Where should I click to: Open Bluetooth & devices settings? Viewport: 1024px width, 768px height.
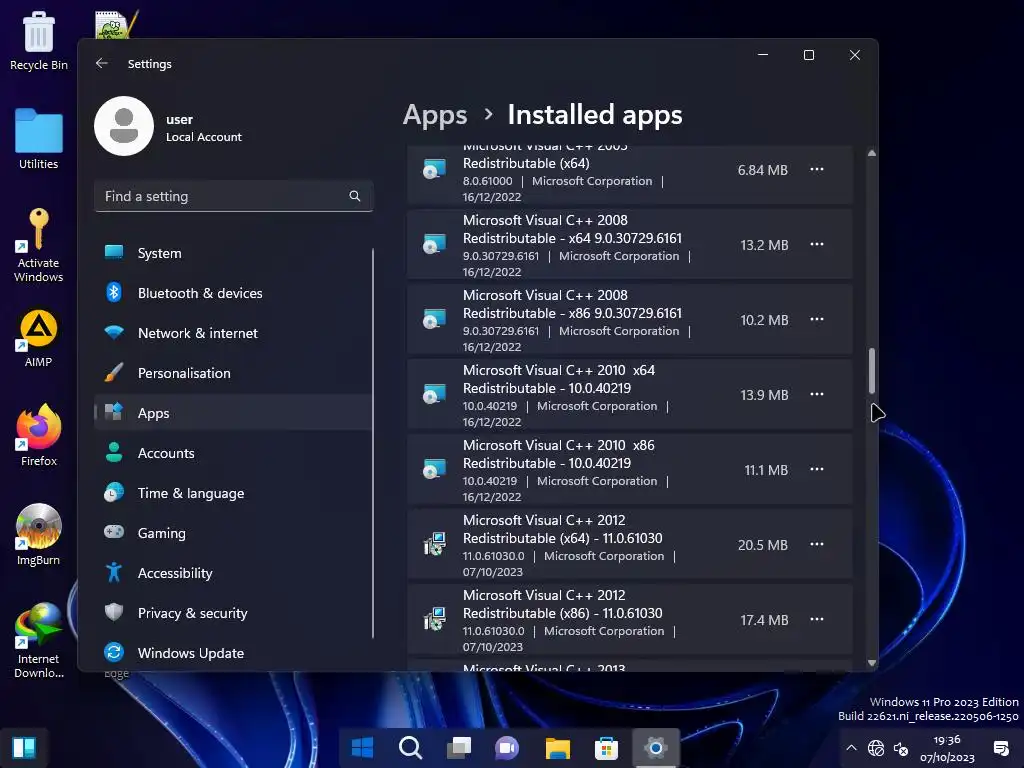pos(233,293)
